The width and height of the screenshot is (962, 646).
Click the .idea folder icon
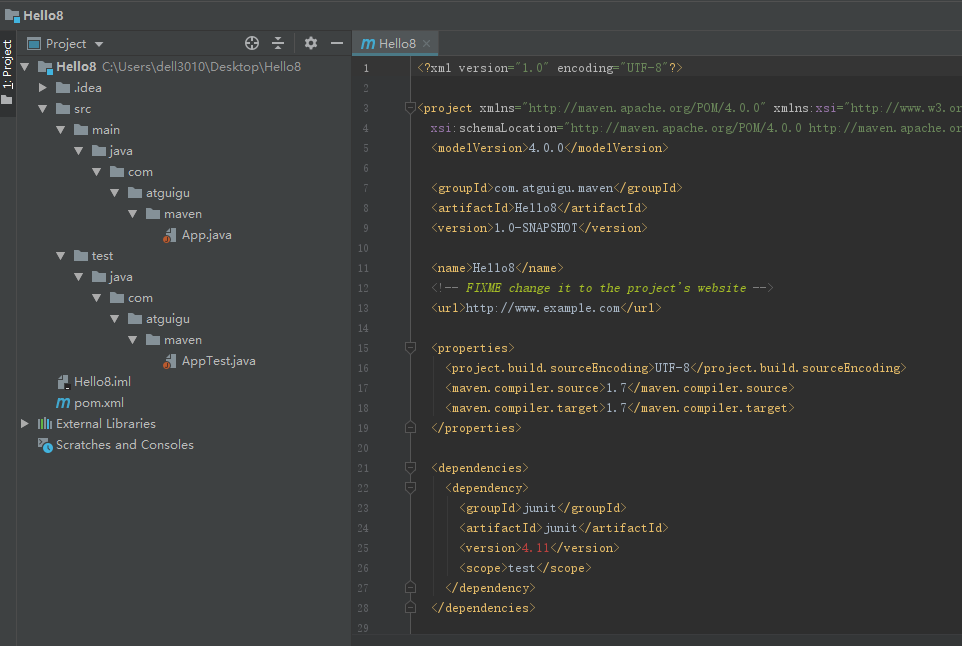click(63, 88)
